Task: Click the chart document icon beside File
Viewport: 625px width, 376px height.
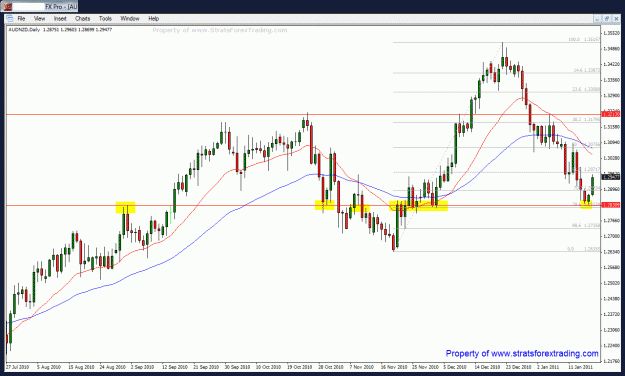Action: (x=10, y=19)
